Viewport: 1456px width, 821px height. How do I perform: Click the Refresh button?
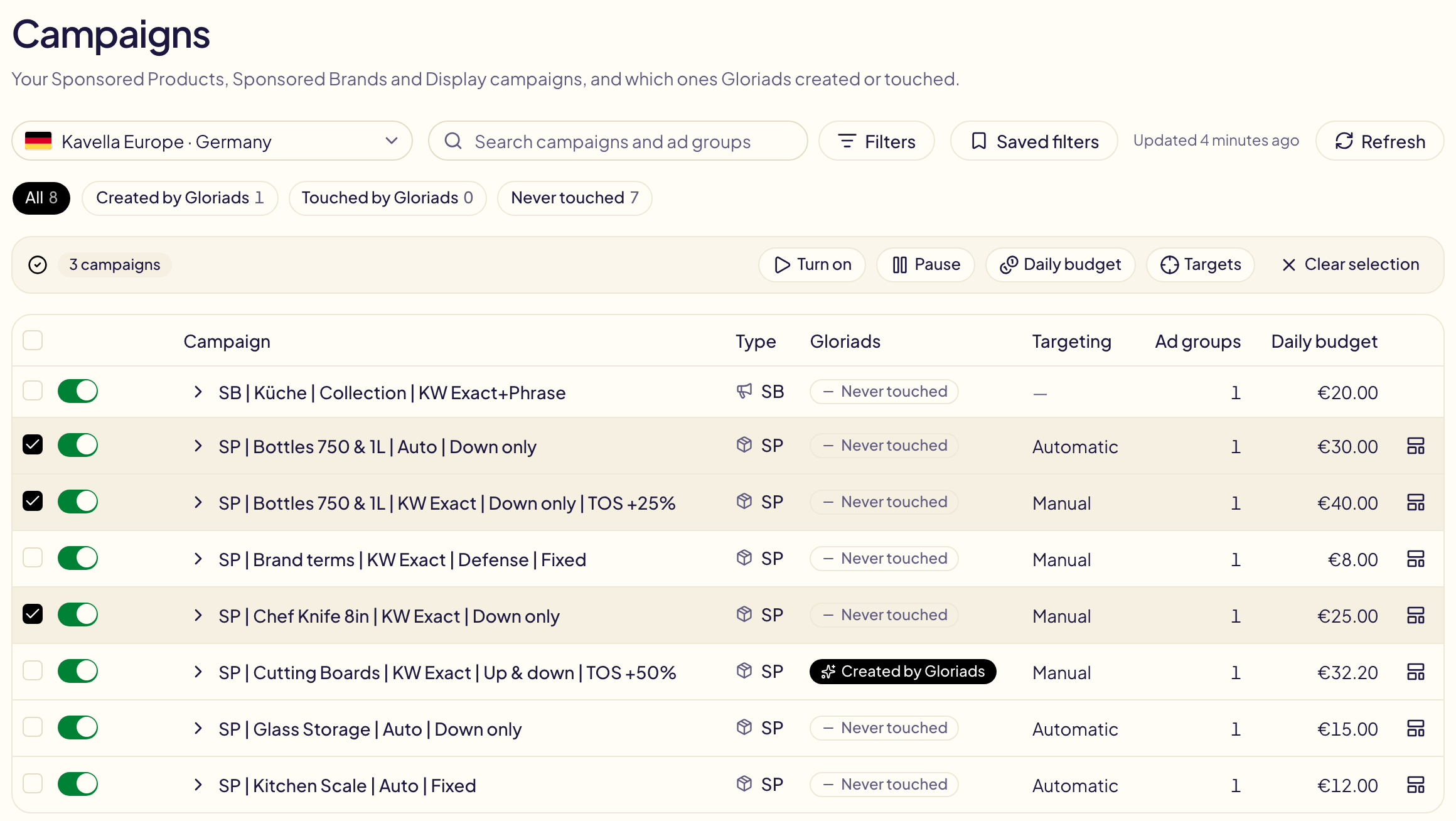[1380, 141]
